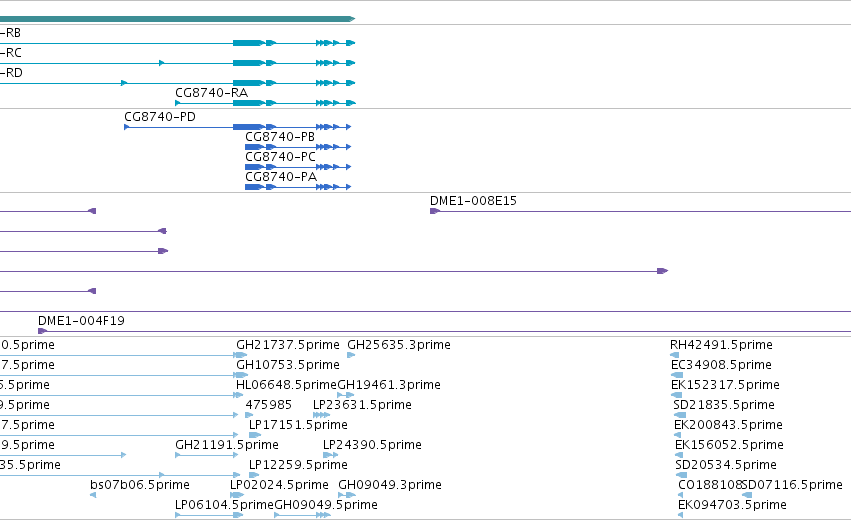Click the DME1-004F19 clone label
The width and height of the screenshot is (851, 520).
point(81,321)
